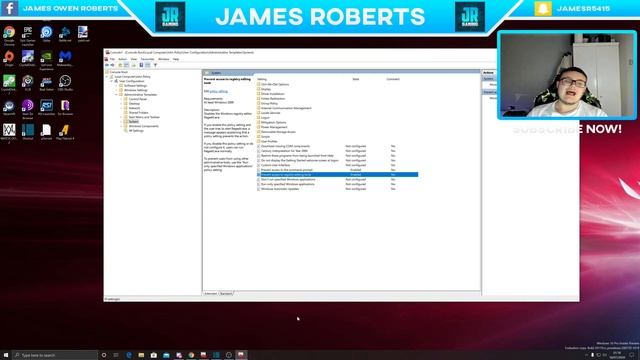640x360 pixels.
Task: Open the Play Fallout 4 desktop shortcut
Action: pos(65,132)
